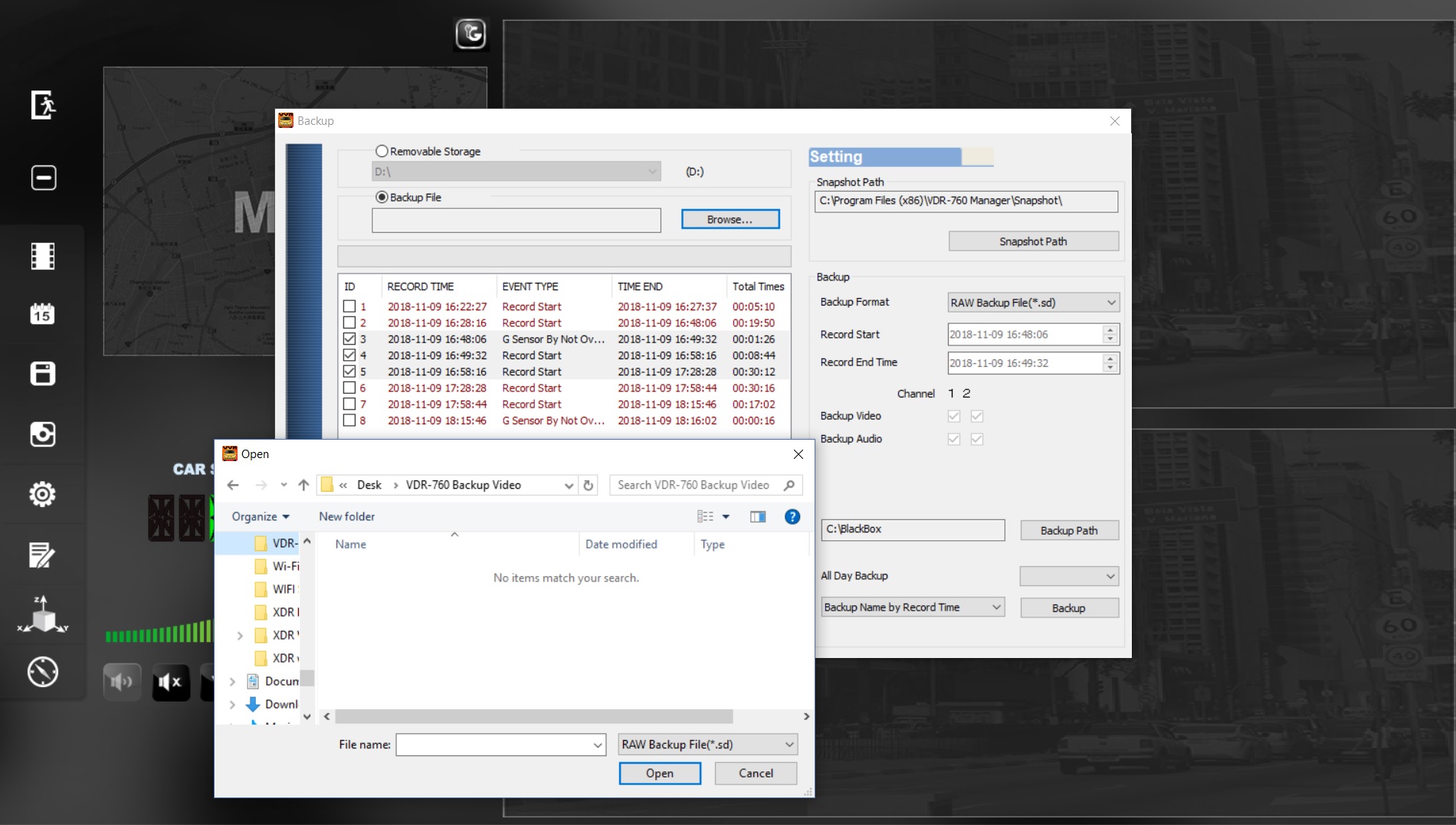The height and width of the screenshot is (825, 1456).
Task: Open the Organize menu
Action: 261,516
